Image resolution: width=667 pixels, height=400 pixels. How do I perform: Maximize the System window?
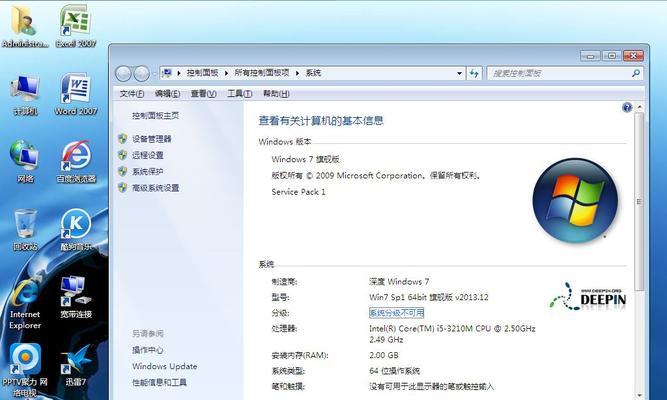tap(612, 56)
